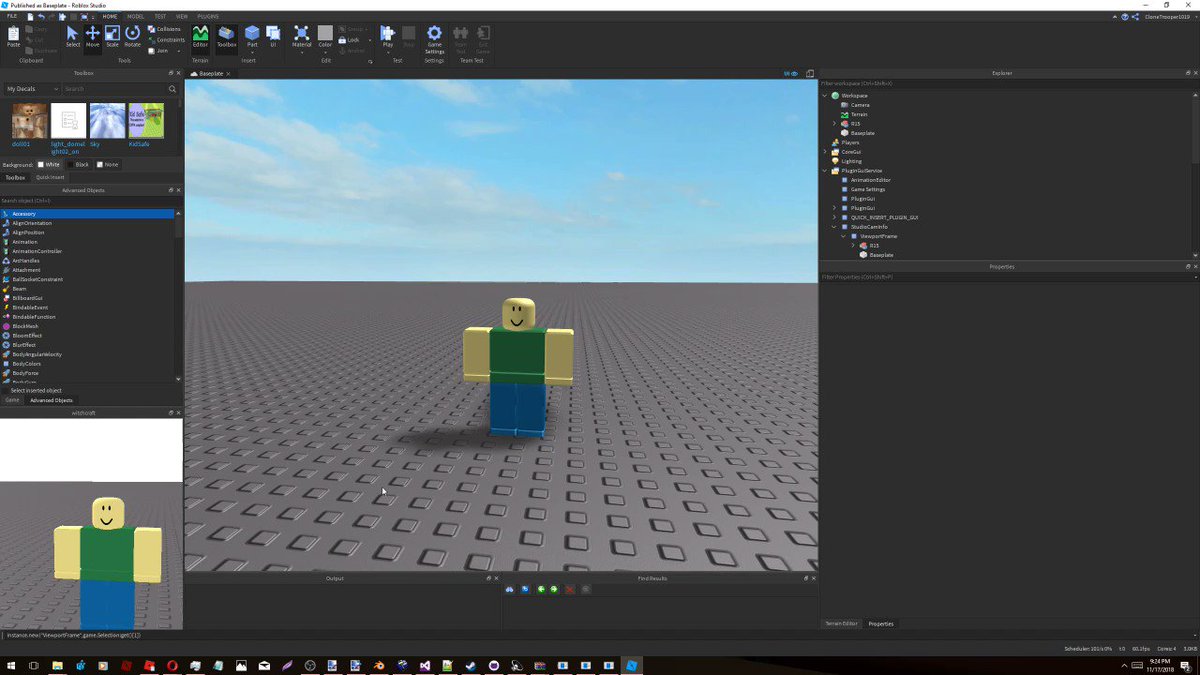Collapse the ViewportFrame node
The height and width of the screenshot is (675, 1200).
(843, 236)
